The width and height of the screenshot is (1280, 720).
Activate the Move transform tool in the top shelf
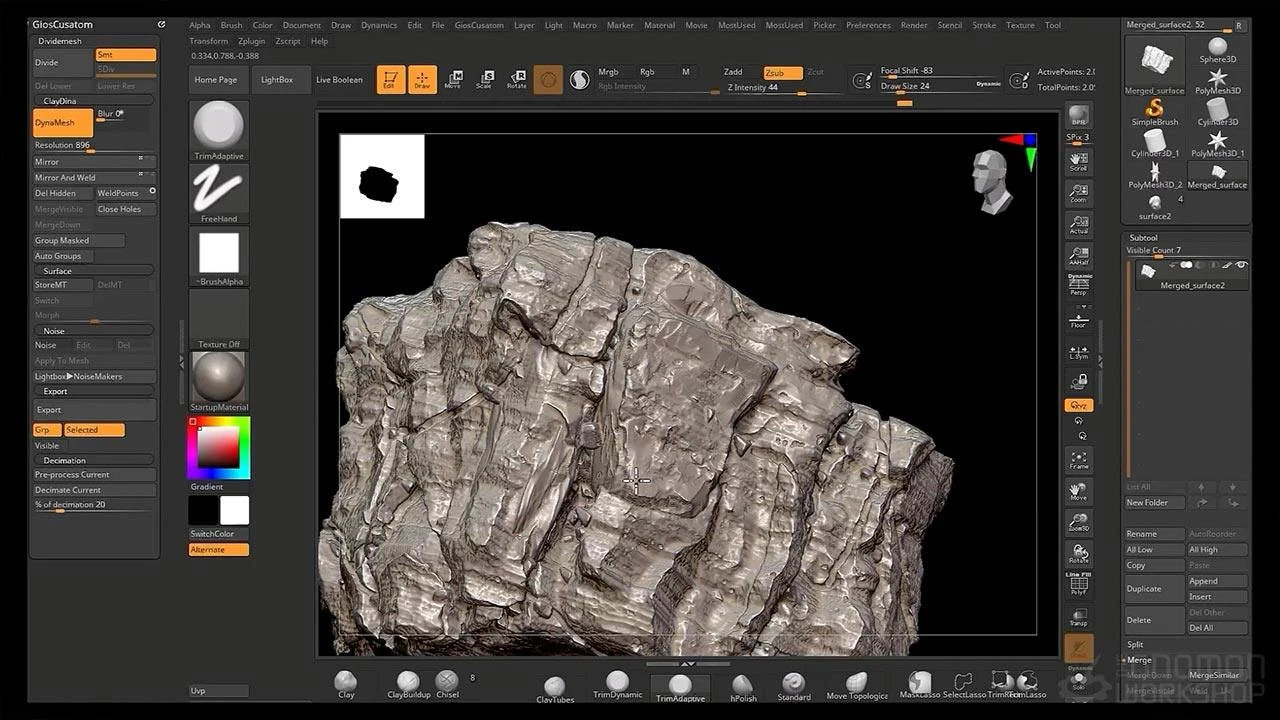tap(453, 80)
